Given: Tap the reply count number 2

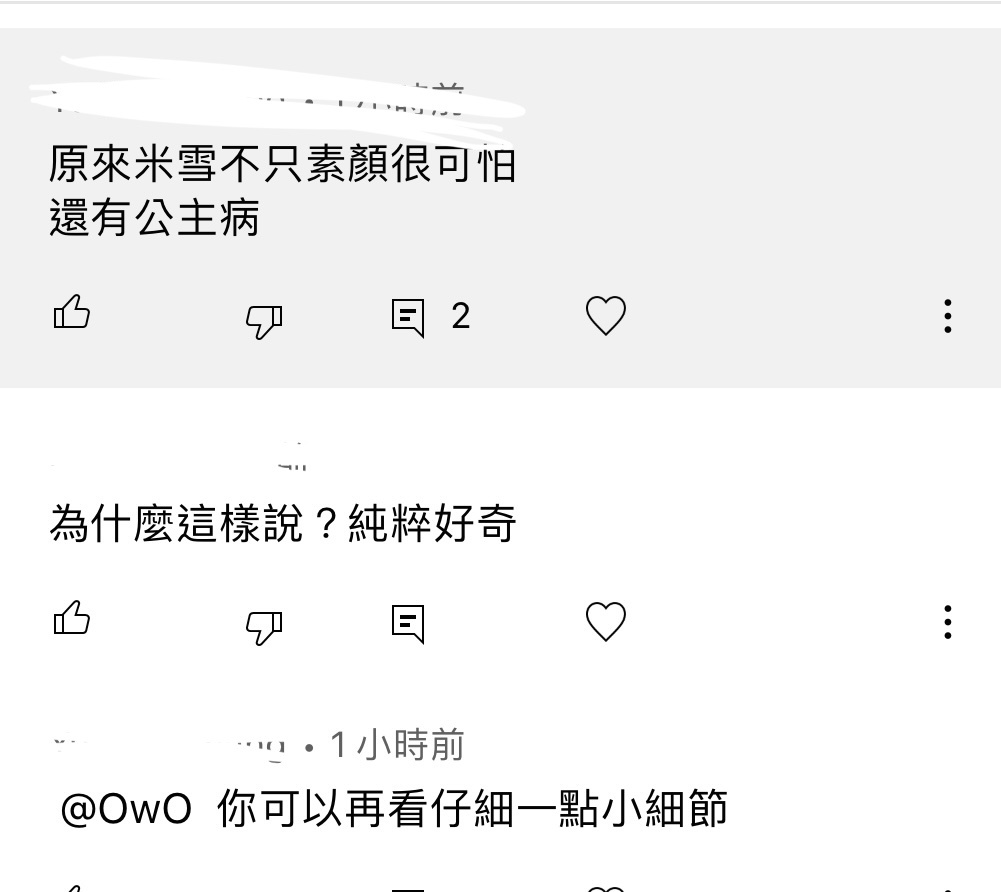Looking at the screenshot, I should coord(460,316).
